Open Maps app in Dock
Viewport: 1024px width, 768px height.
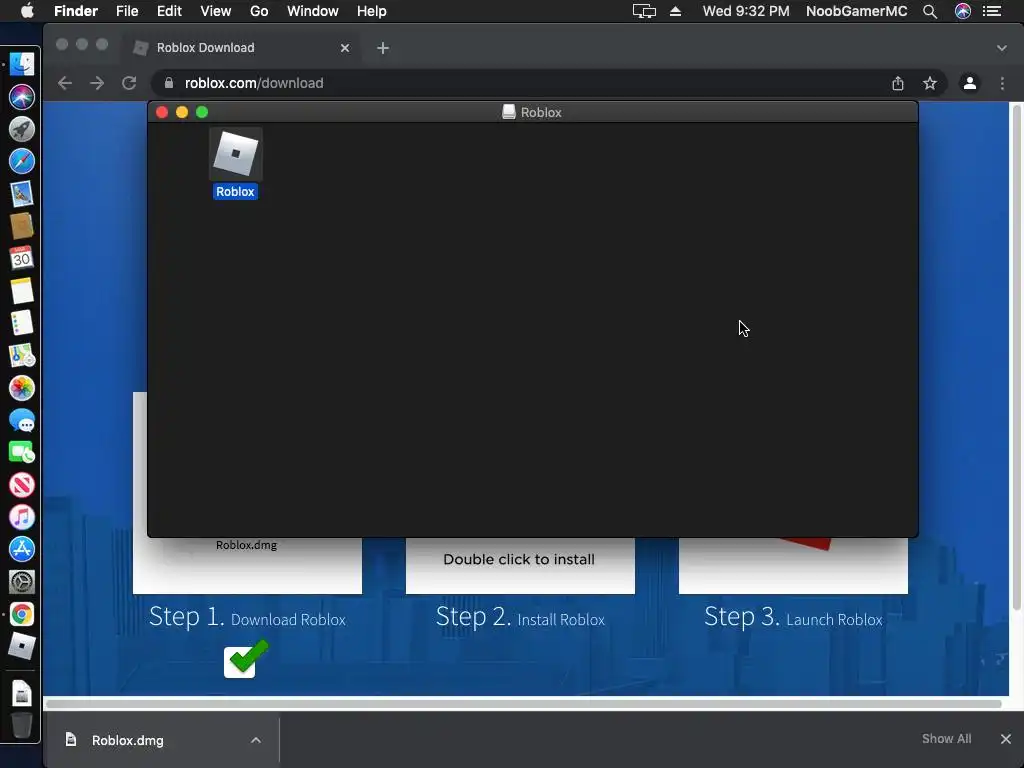22,355
